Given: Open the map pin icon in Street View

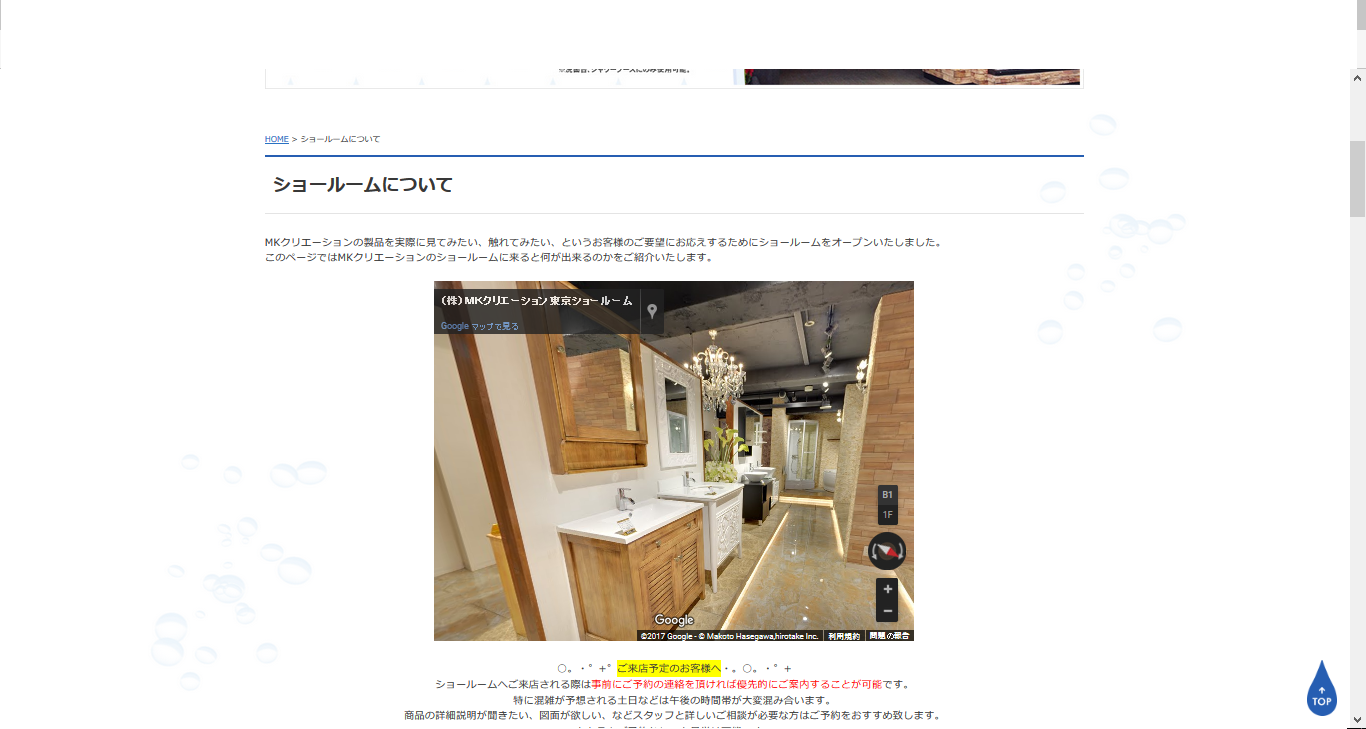Looking at the screenshot, I should coord(652,311).
